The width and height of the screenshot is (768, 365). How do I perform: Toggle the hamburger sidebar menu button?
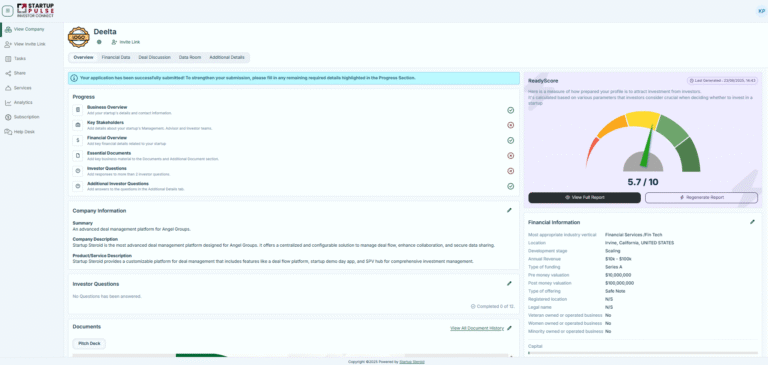(8, 11)
